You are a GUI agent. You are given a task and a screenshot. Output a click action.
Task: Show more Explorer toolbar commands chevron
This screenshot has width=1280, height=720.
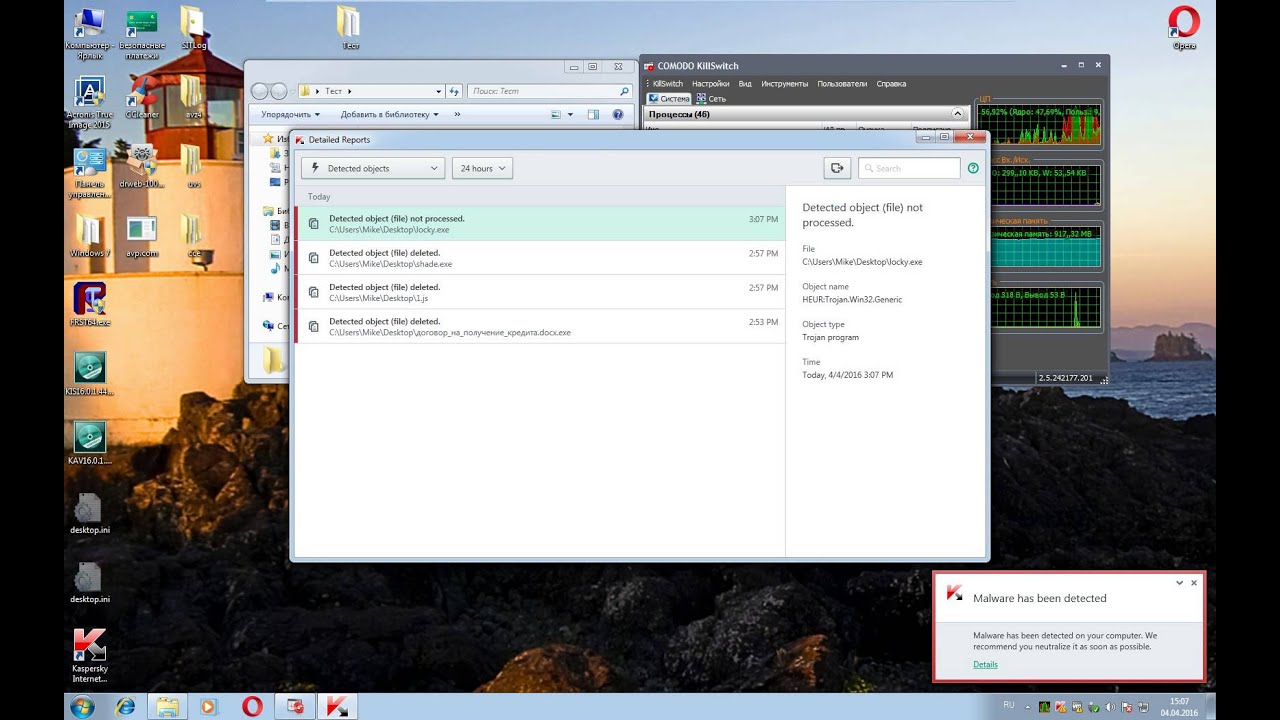[458, 115]
